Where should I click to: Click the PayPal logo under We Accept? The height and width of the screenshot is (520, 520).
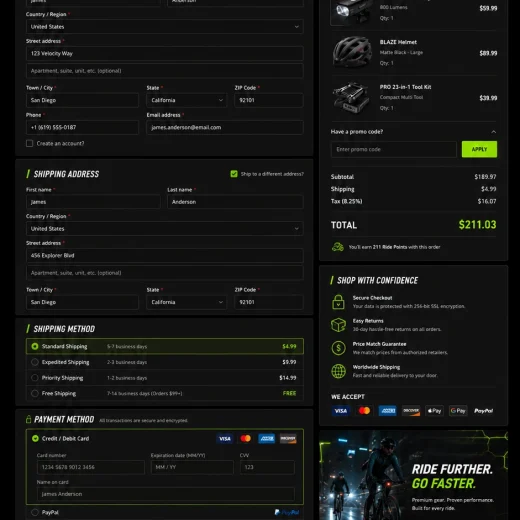[x=483, y=411]
